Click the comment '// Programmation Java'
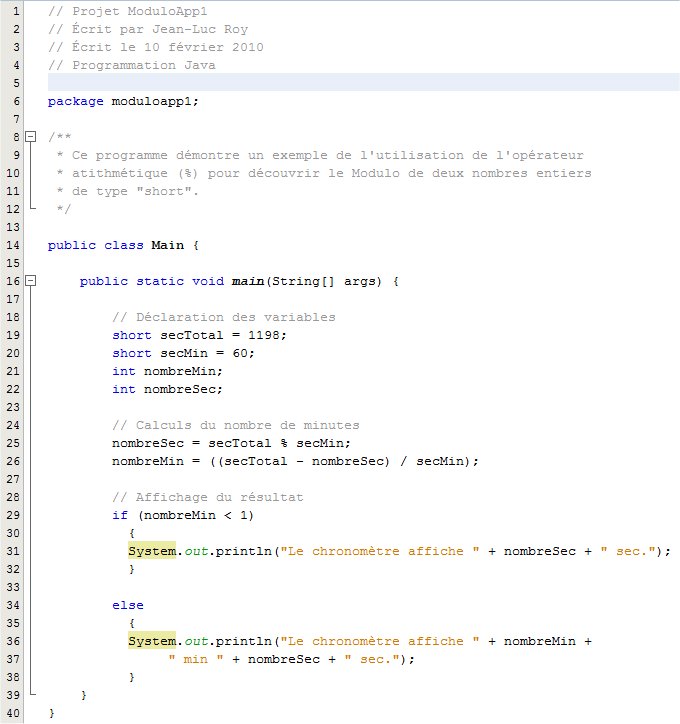The height and width of the screenshot is (724, 680). coord(132,65)
